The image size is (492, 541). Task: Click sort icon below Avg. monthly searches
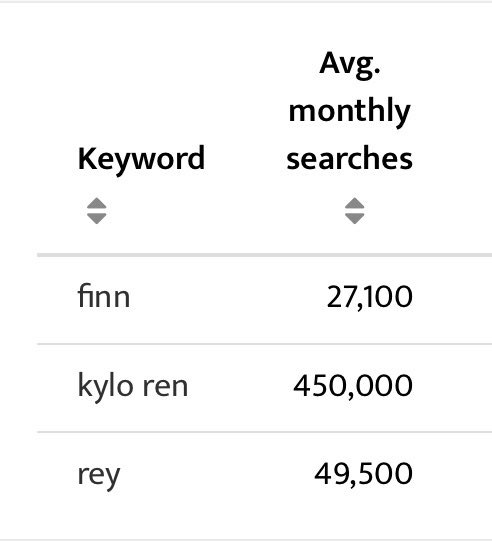pyautogui.click(x=355, y=211)
